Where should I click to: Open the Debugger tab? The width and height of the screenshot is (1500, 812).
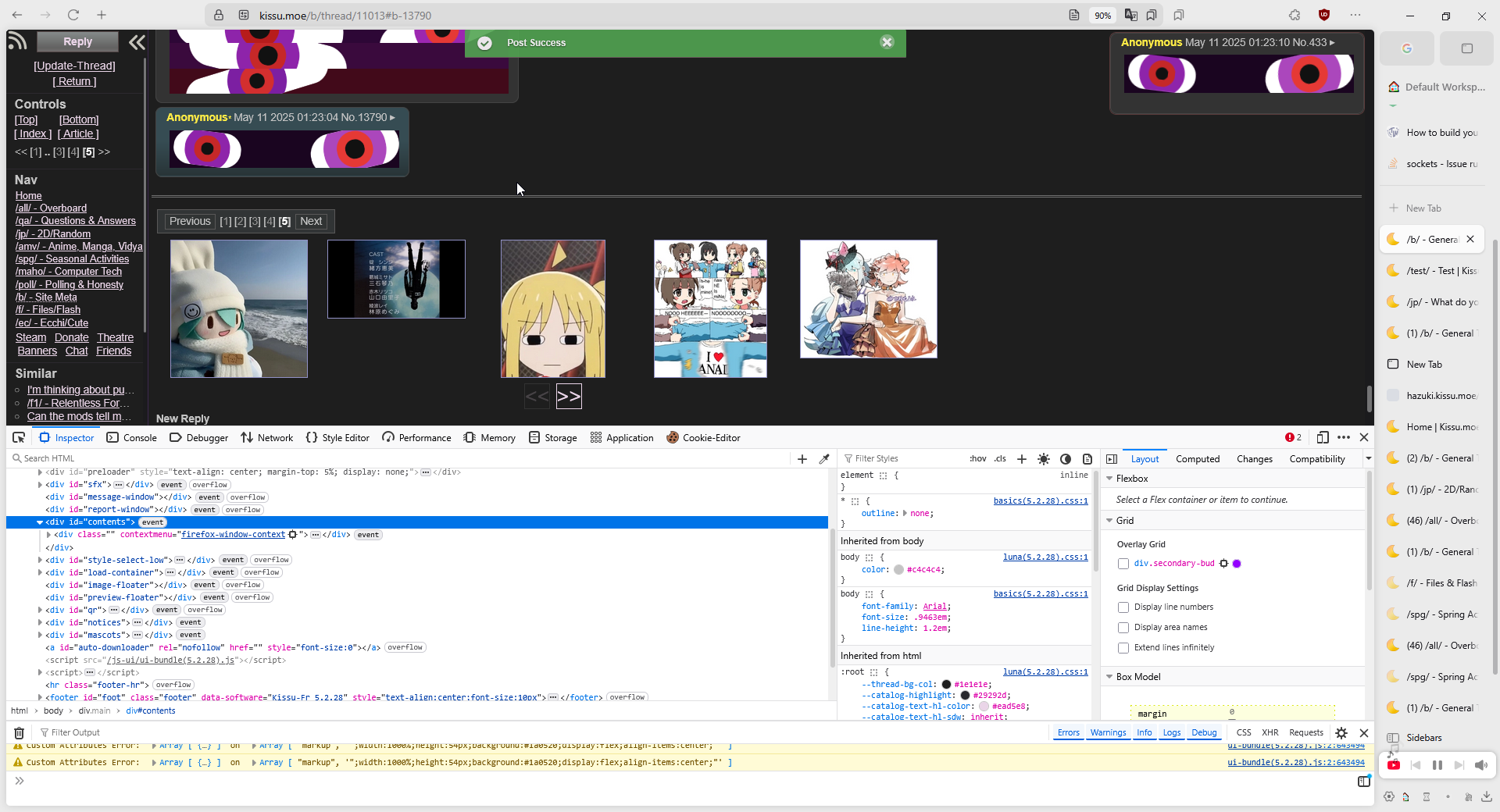point(199,438)
